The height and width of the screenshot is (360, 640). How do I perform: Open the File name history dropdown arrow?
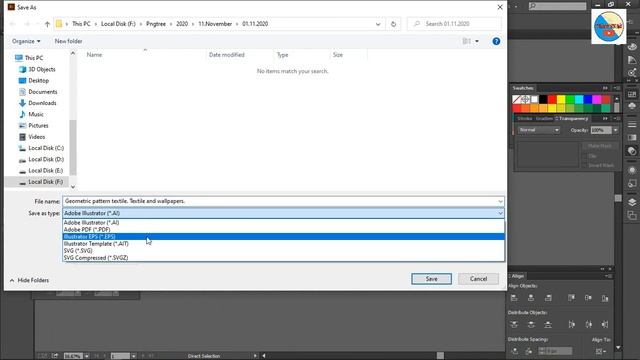(x=500, y=201)
